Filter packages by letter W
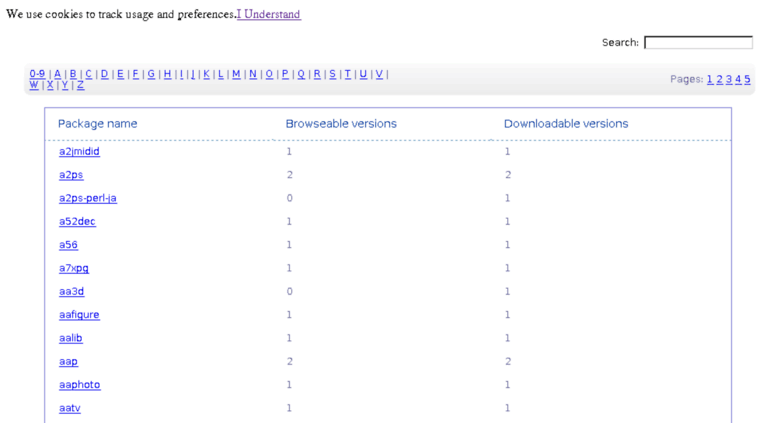 [x=34, y=85]
